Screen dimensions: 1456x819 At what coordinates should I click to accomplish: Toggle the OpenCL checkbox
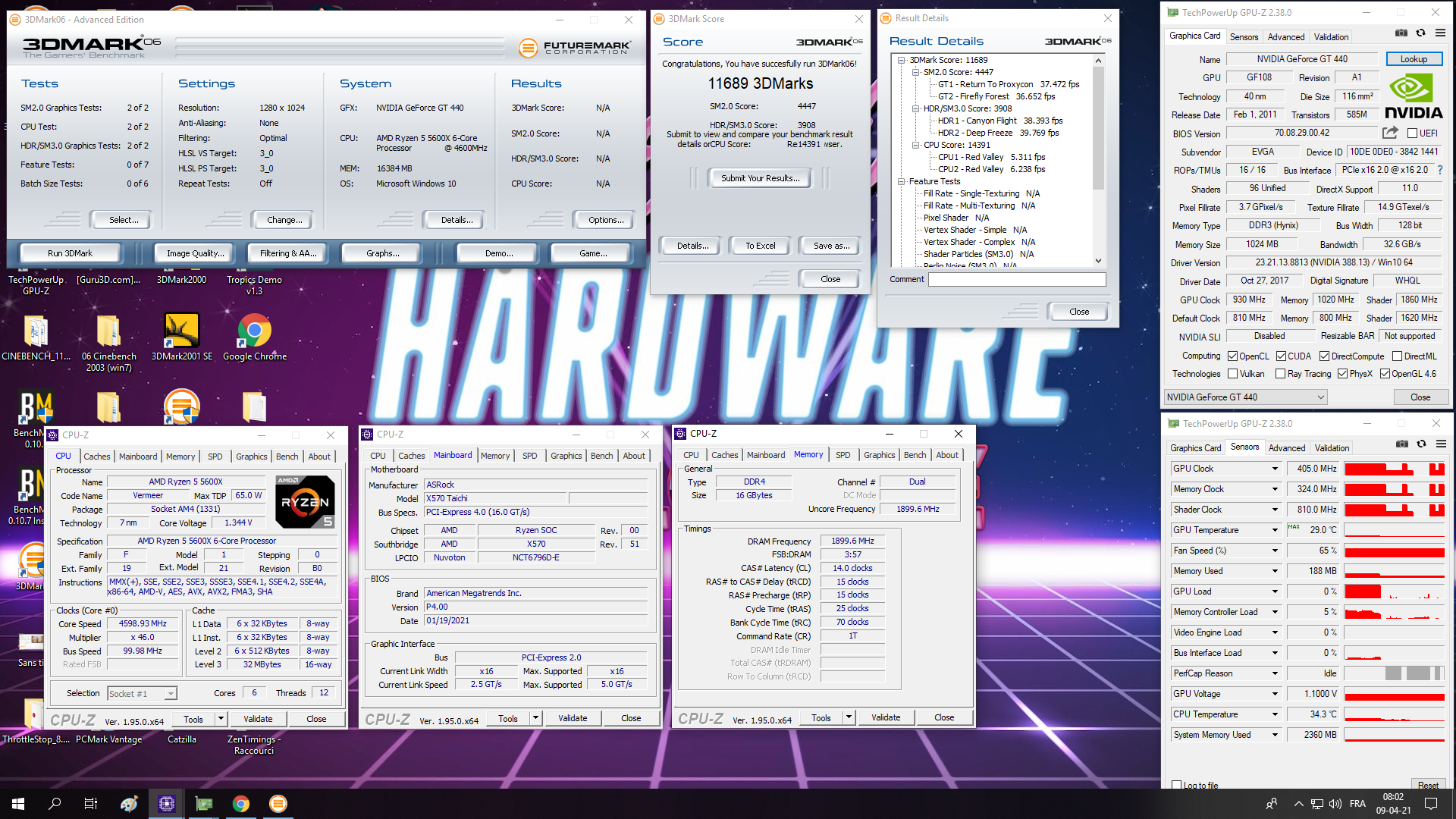(x=1233, y=356)
